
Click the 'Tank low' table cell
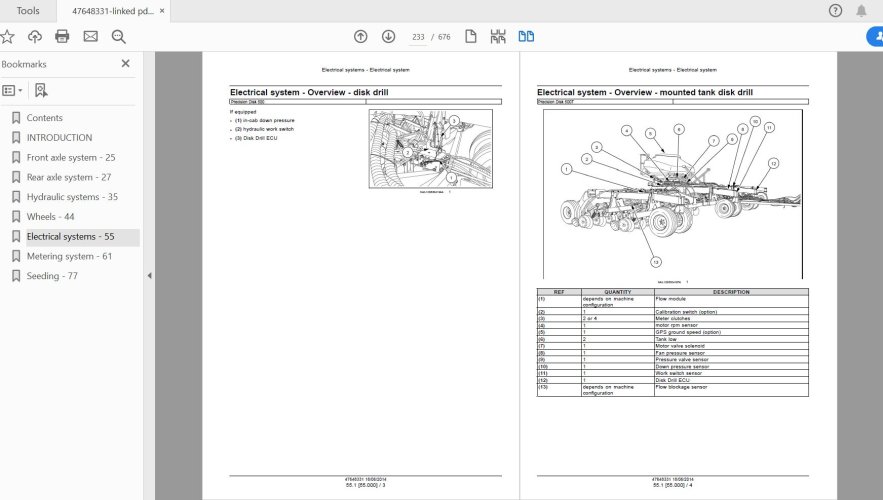pos(731,339)
